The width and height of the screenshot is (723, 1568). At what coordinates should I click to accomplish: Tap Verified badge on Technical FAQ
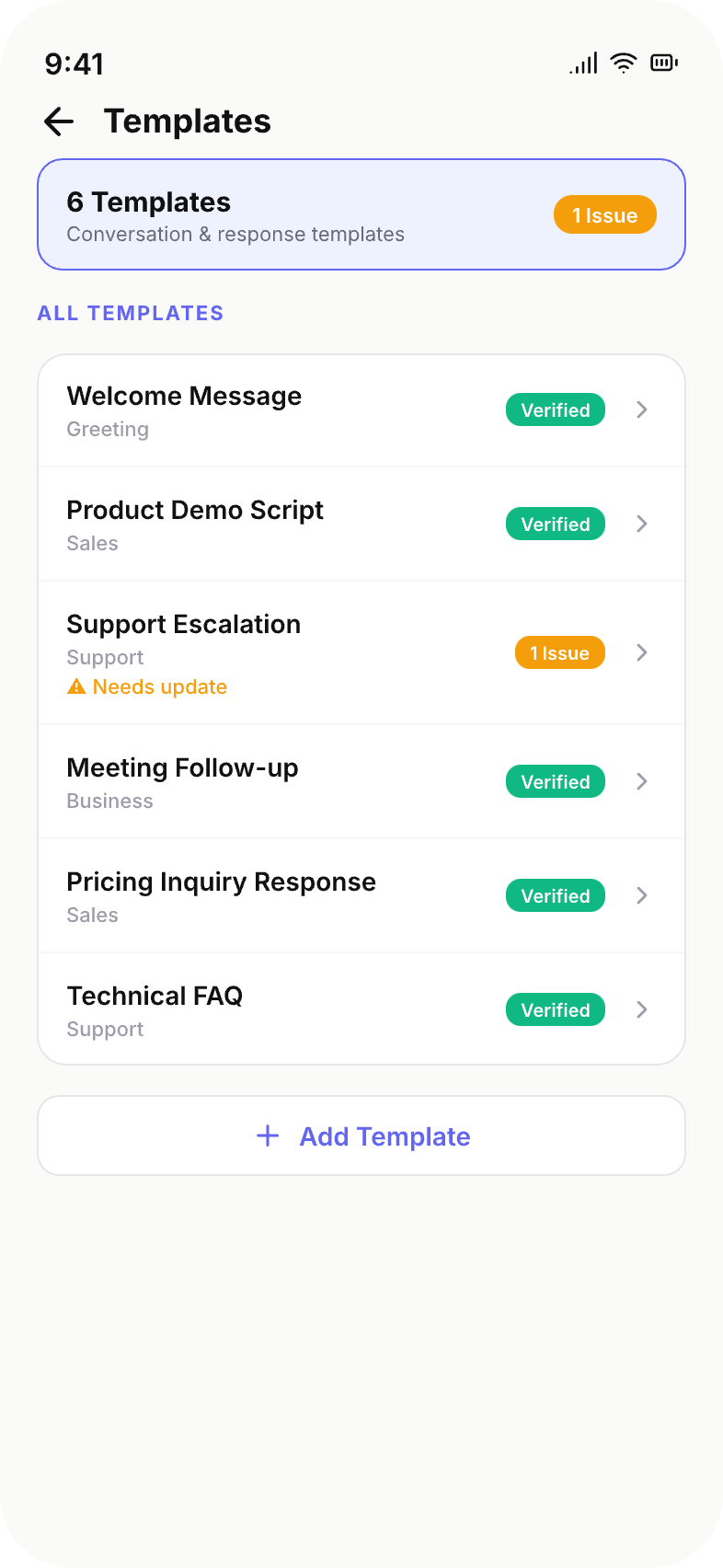556,1009
